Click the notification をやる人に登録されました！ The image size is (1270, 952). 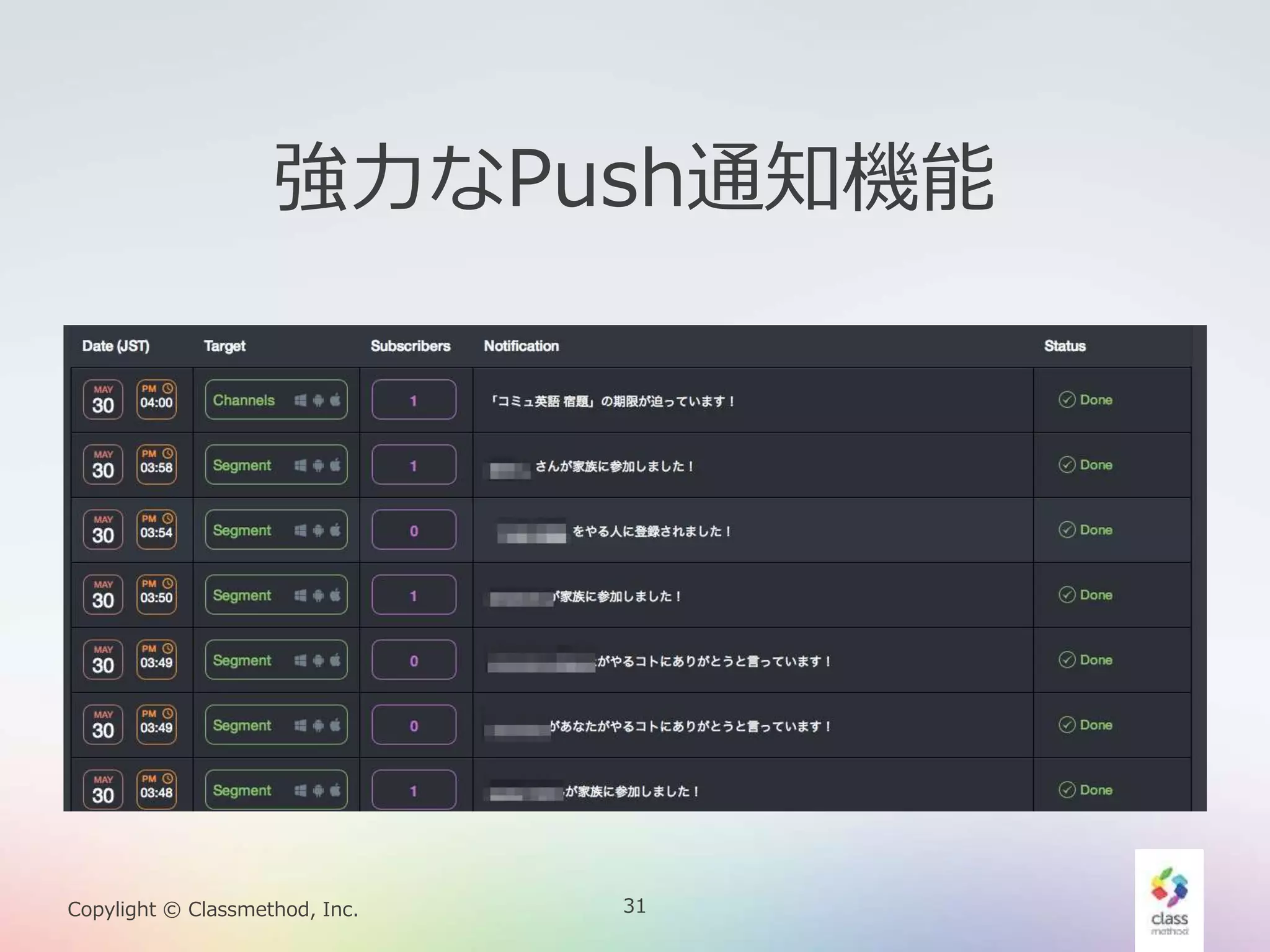(652, 531)
